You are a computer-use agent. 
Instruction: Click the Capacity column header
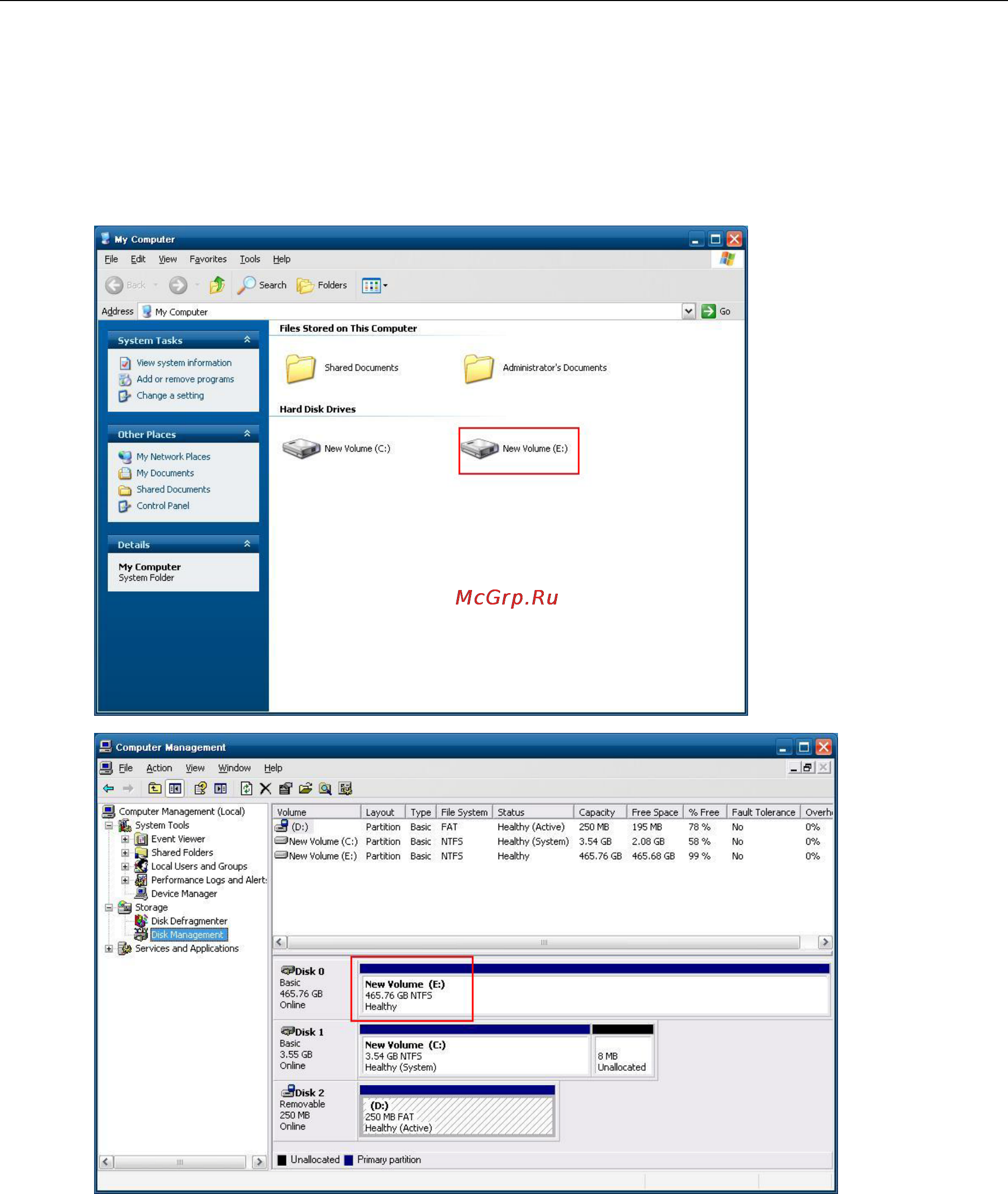tap(600, 812)
